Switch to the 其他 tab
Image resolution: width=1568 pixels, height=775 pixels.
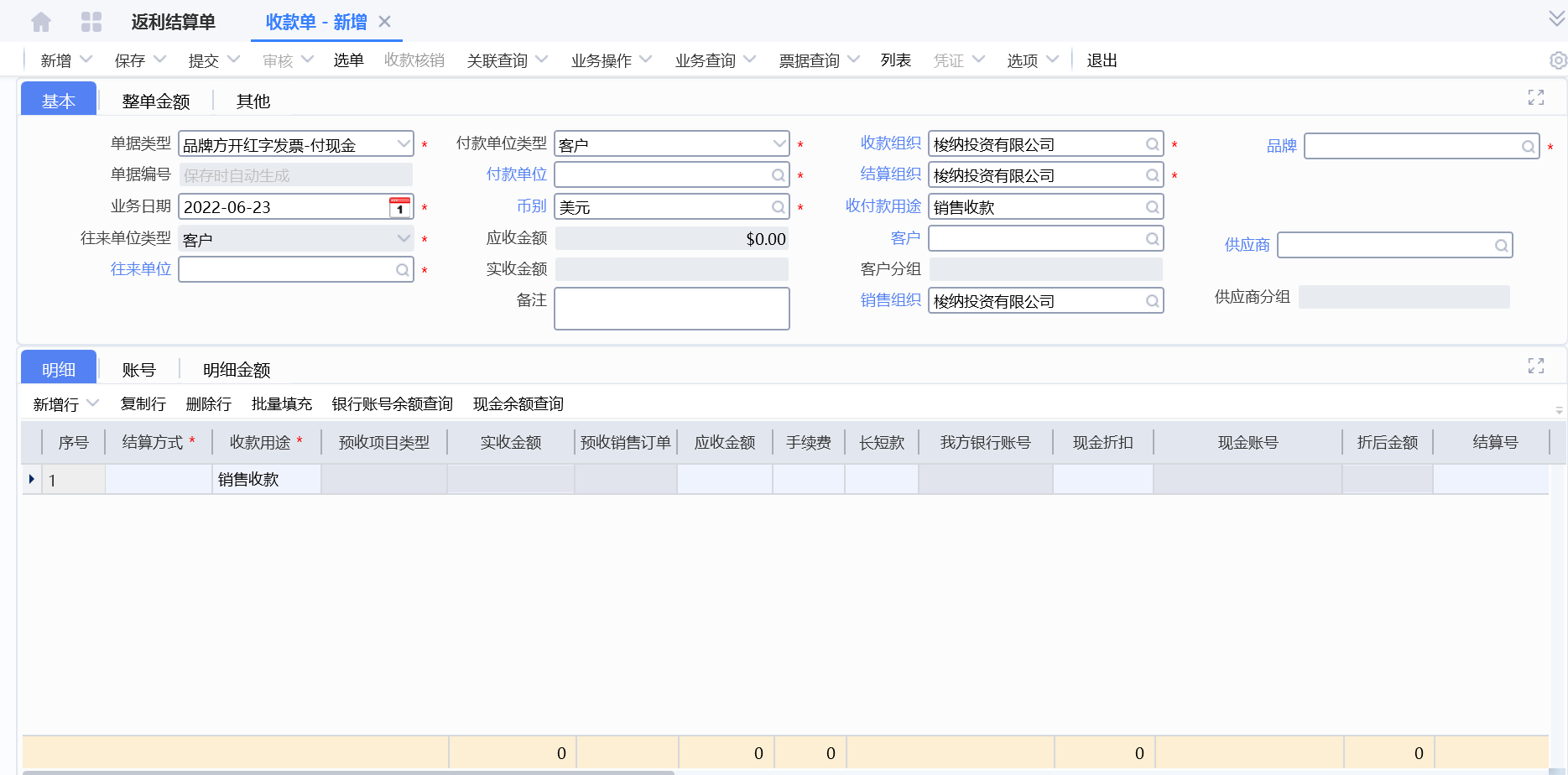click(x=253, y=101)
